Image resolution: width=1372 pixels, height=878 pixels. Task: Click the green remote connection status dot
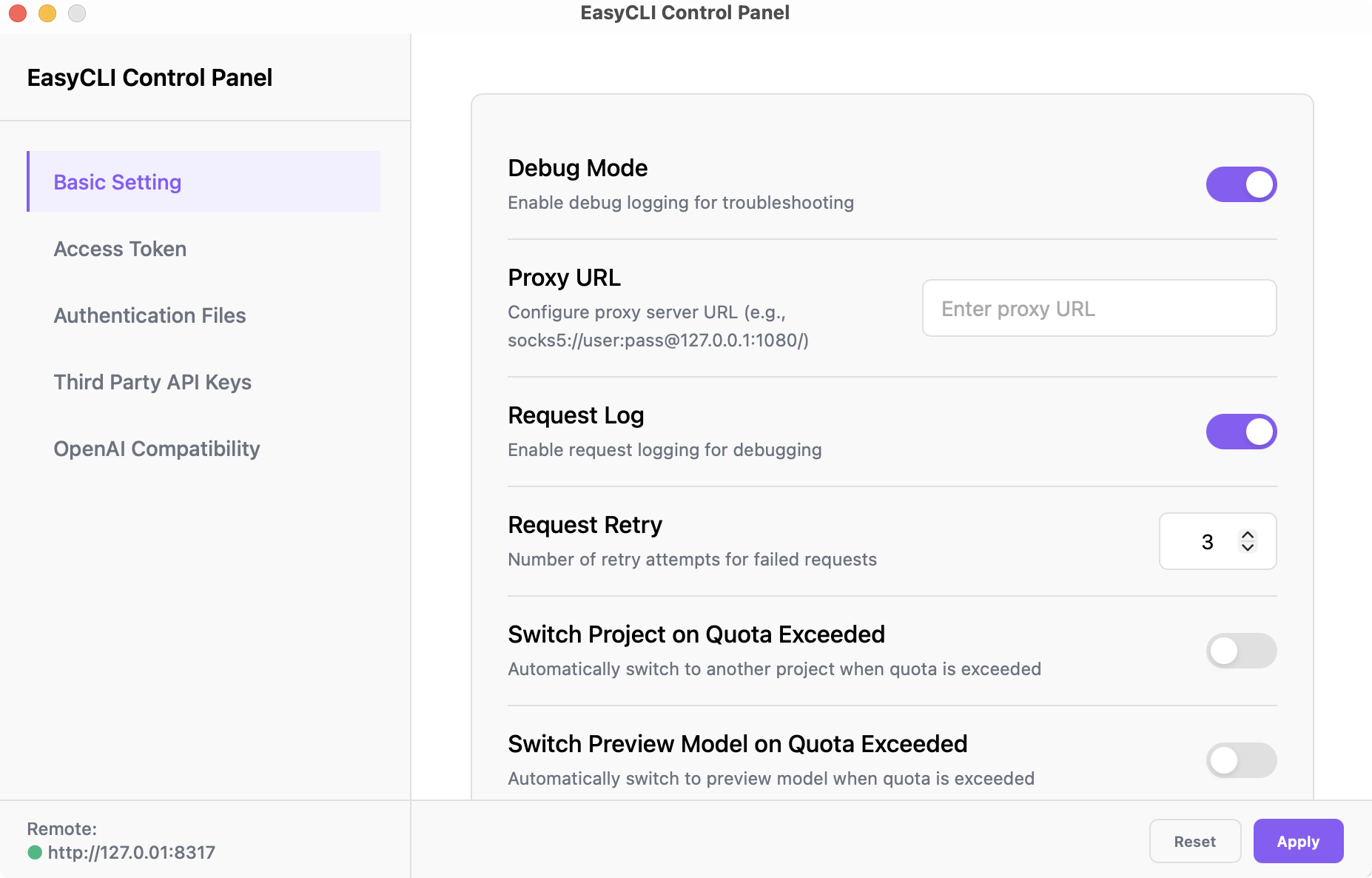35,852
